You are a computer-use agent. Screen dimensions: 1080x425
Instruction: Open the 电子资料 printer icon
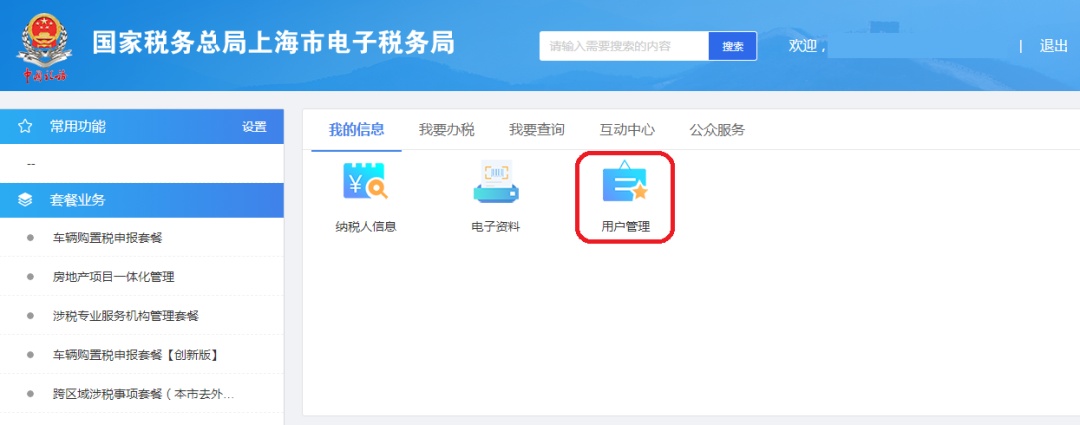(496, 182)
